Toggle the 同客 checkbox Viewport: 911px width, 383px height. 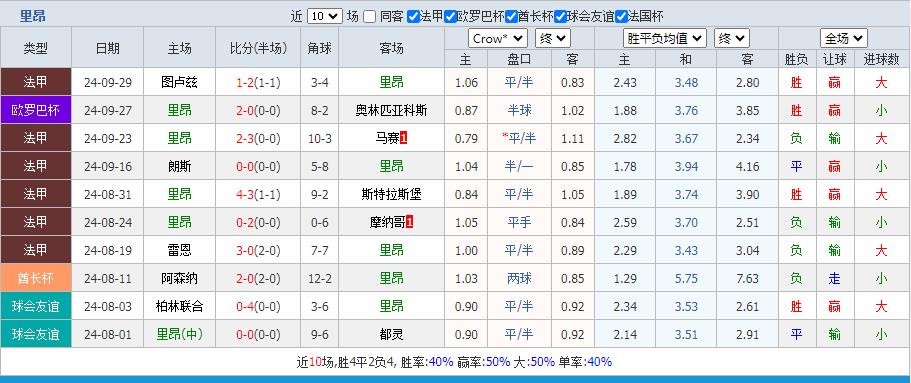(370, 16)
